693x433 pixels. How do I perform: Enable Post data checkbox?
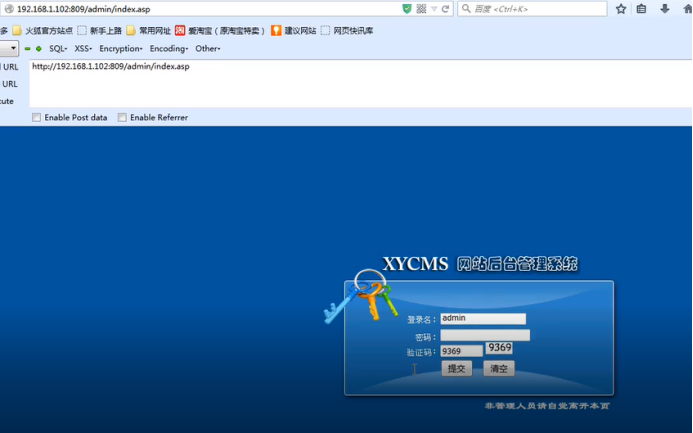[x=36, y=118]
